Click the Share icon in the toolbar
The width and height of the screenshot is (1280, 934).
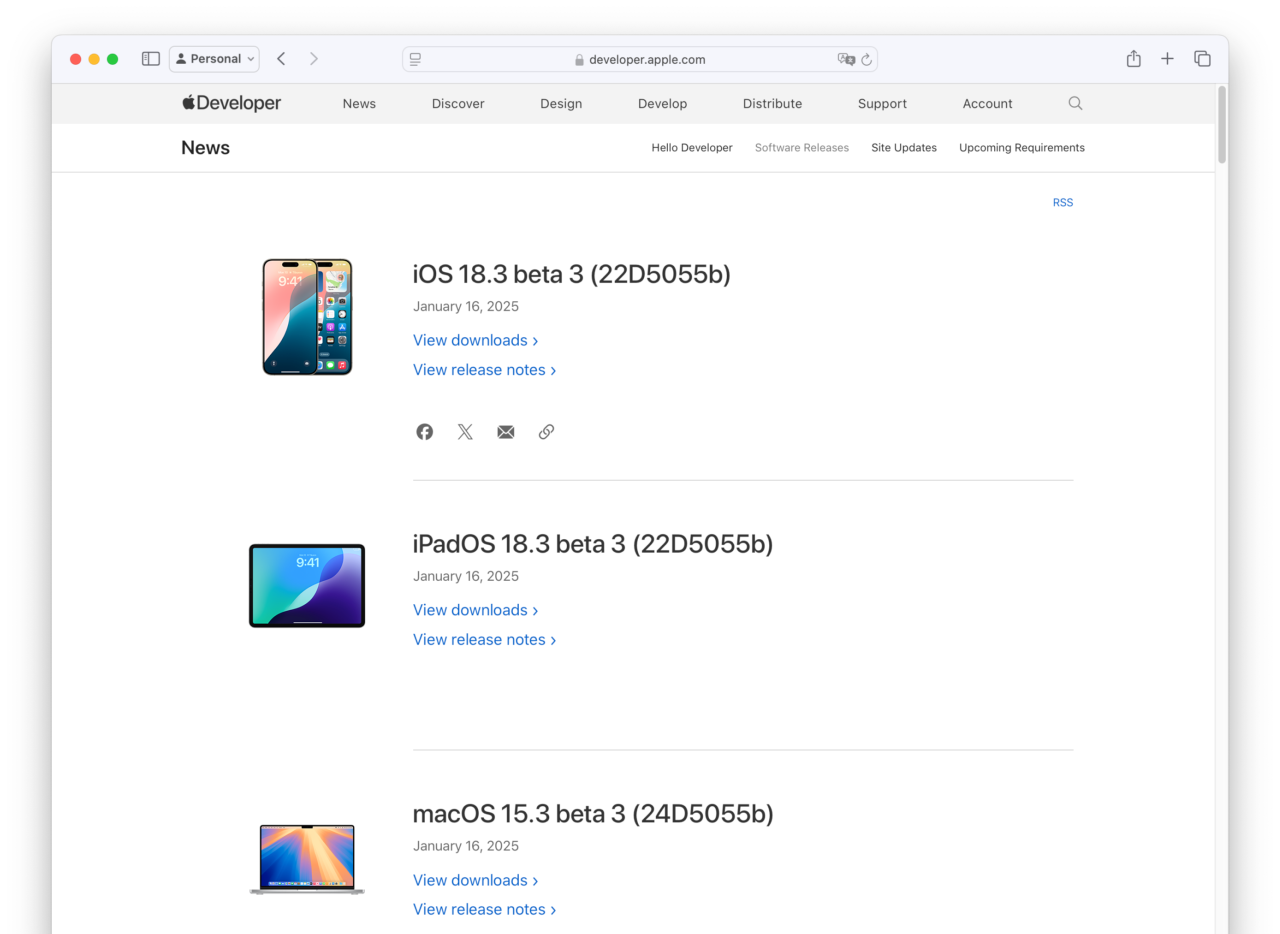pos(1133,59)
